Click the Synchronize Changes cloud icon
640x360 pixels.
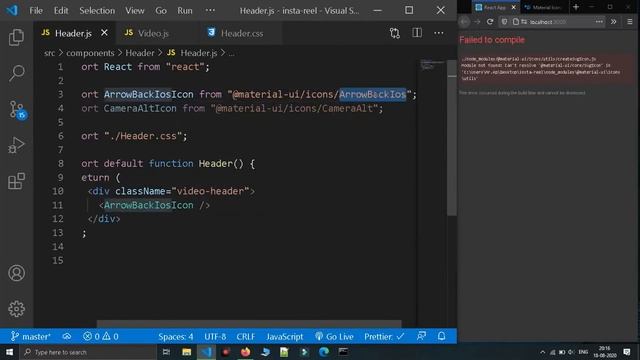[x=67, y=336]
